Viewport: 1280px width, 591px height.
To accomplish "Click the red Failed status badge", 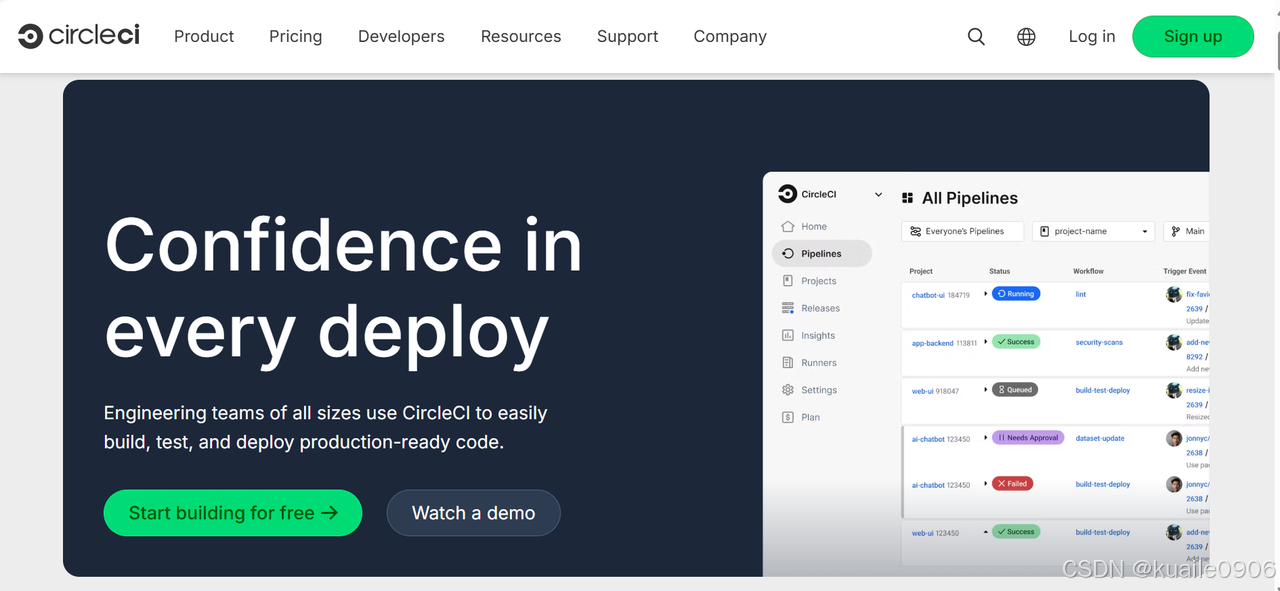I will (1012, 483).
